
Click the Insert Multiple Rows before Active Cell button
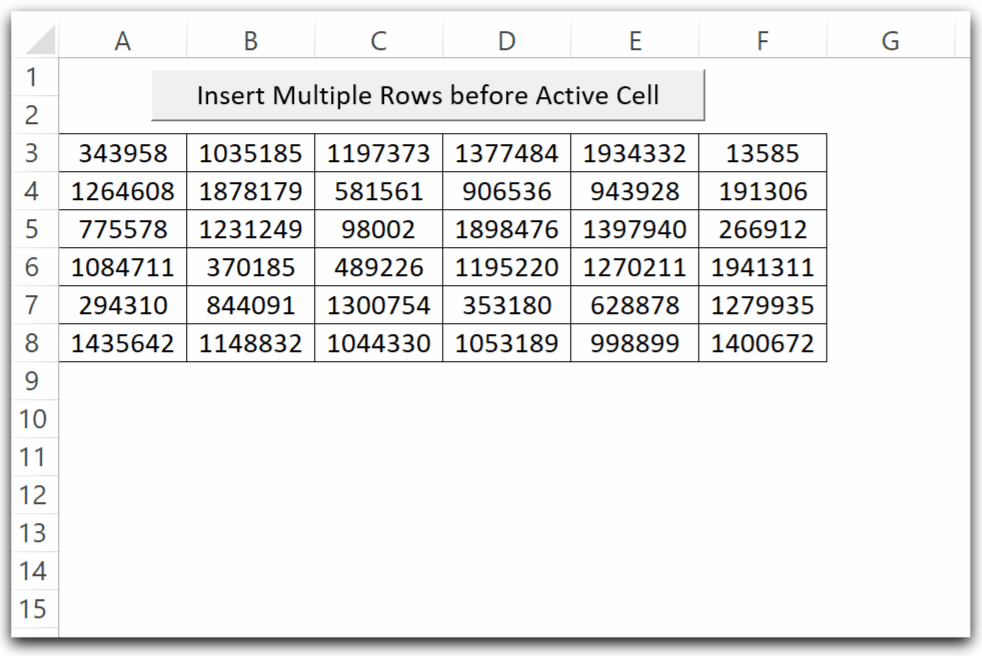pyautogui.click(x=428, y=95)
